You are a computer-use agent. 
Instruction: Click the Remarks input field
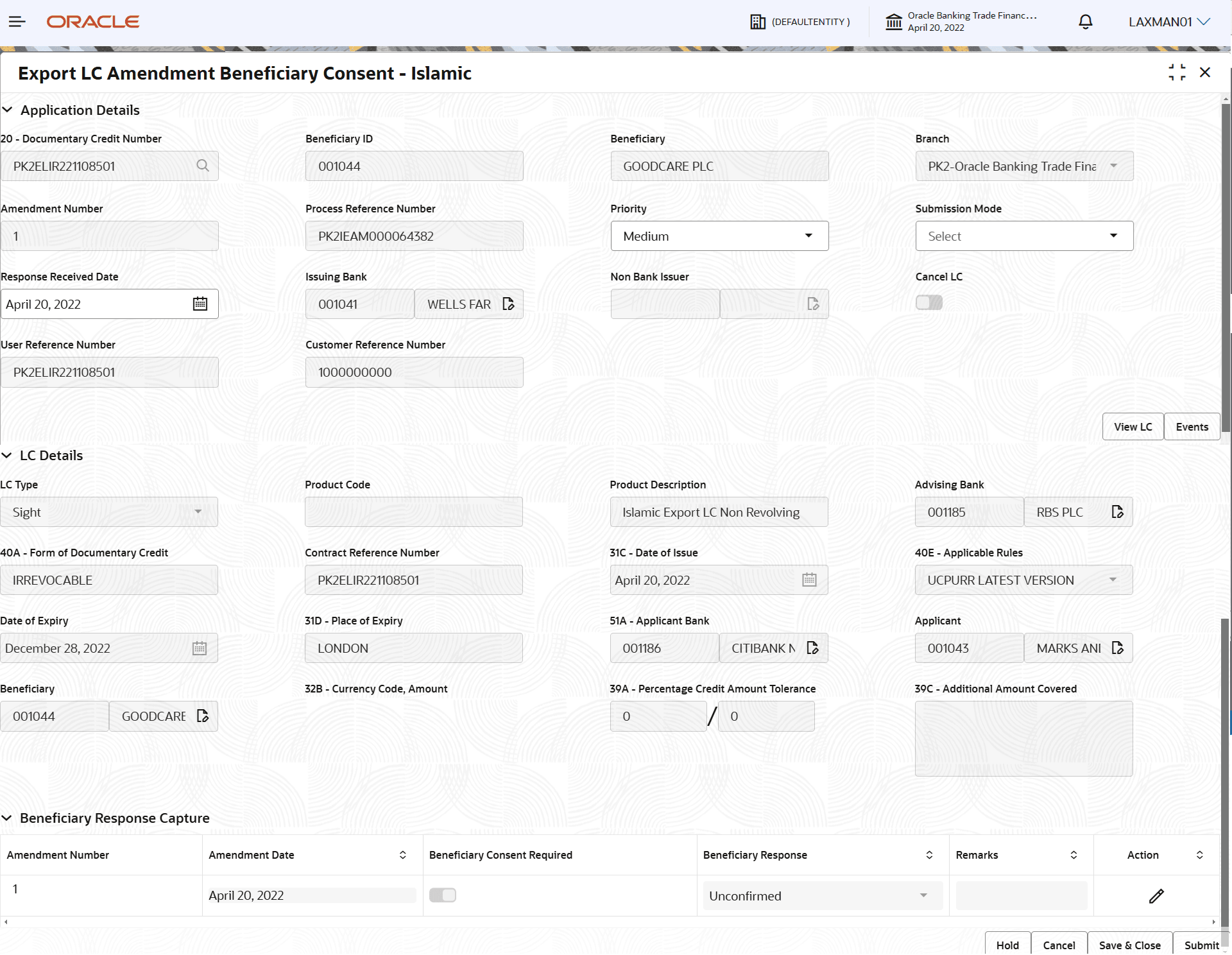click(x=1021, y=896)
